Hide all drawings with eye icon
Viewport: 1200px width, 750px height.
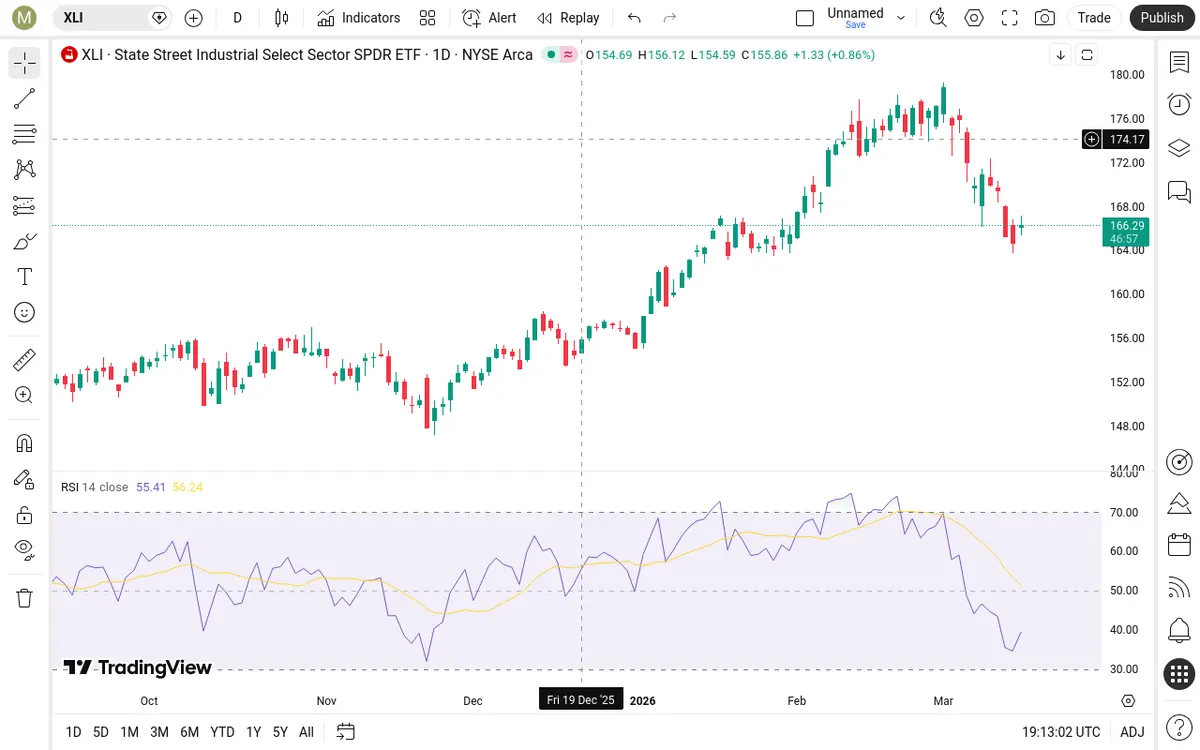click(25, 549)
